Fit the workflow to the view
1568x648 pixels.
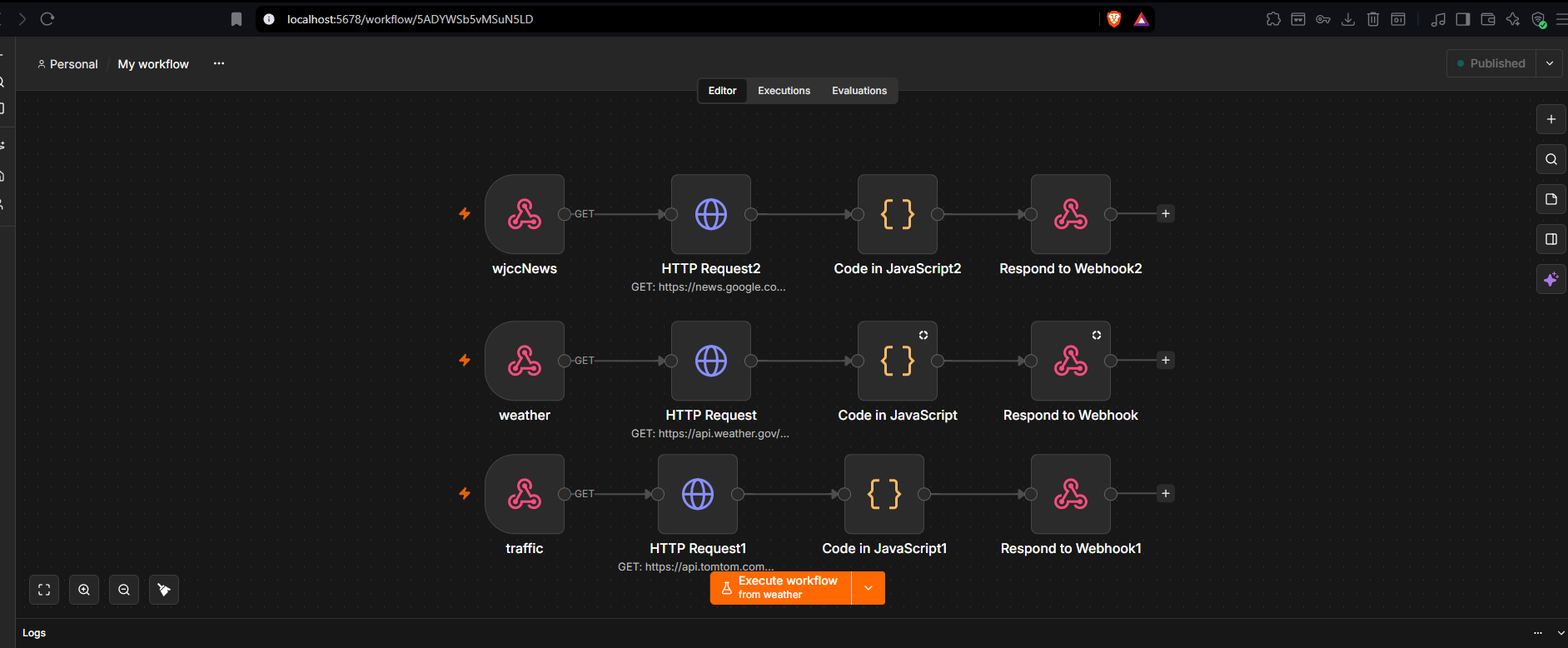tap(44, 590)
